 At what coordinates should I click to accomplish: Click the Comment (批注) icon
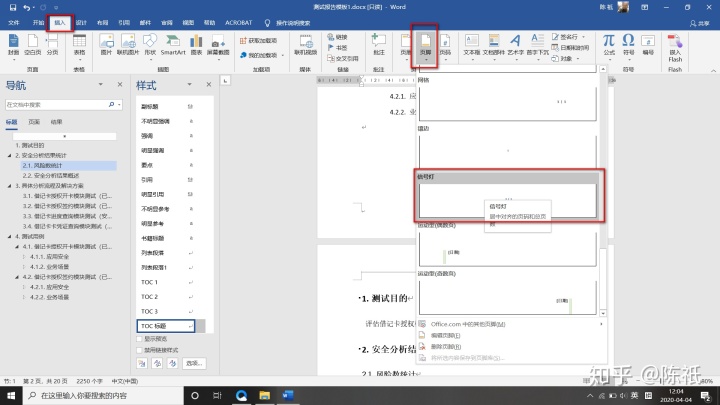tap(378, 40)
